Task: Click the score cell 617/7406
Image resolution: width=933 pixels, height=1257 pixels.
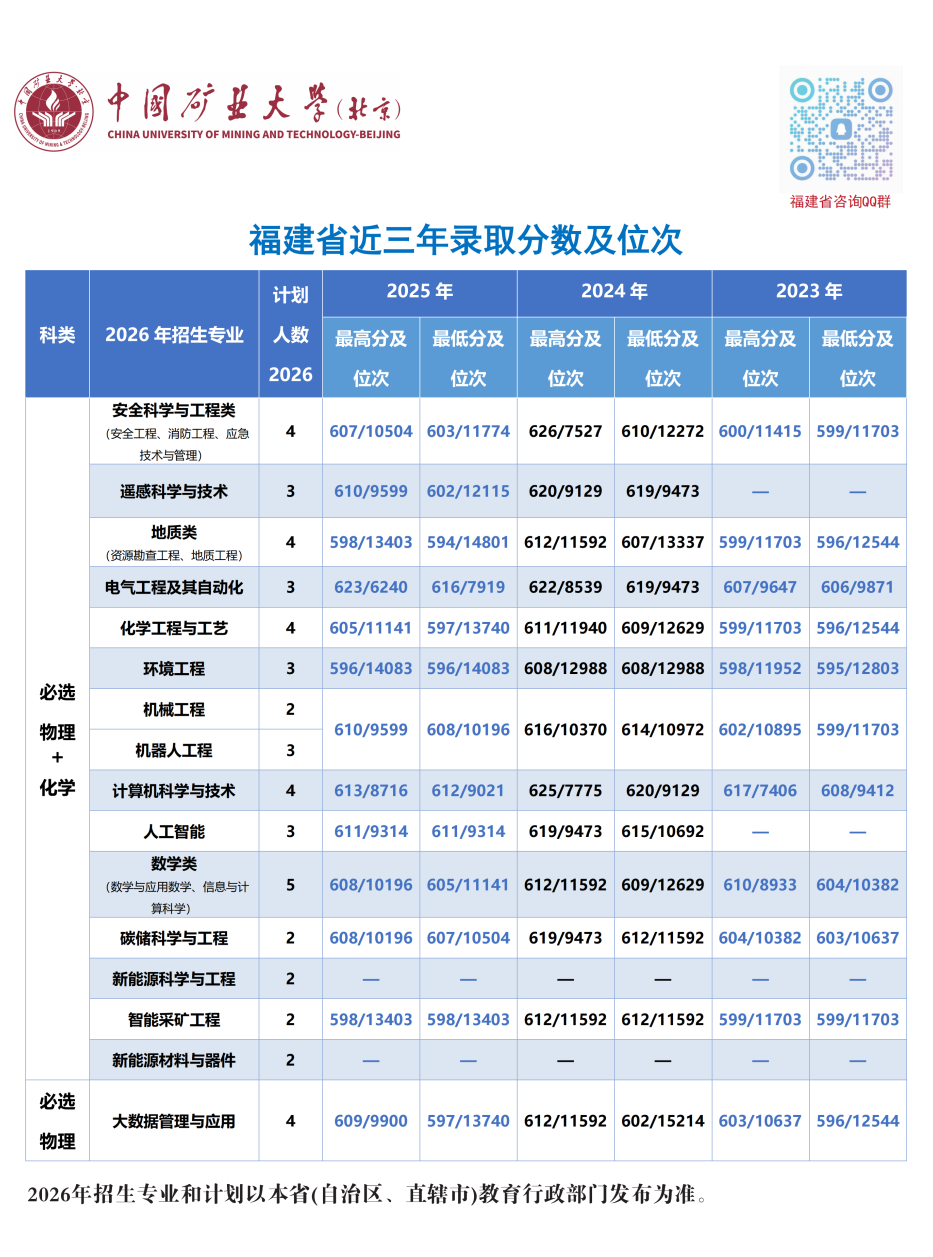Action: (760, 790)
